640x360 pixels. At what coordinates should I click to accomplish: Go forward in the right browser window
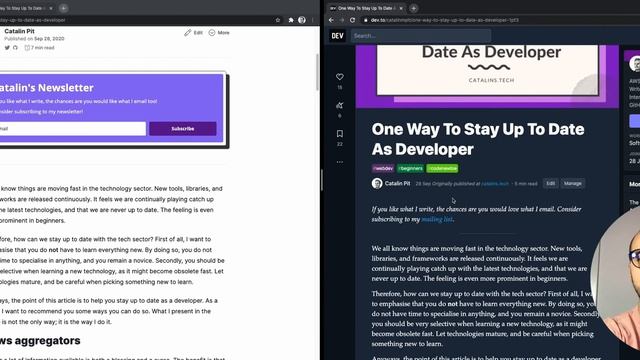tap(342, 20)
